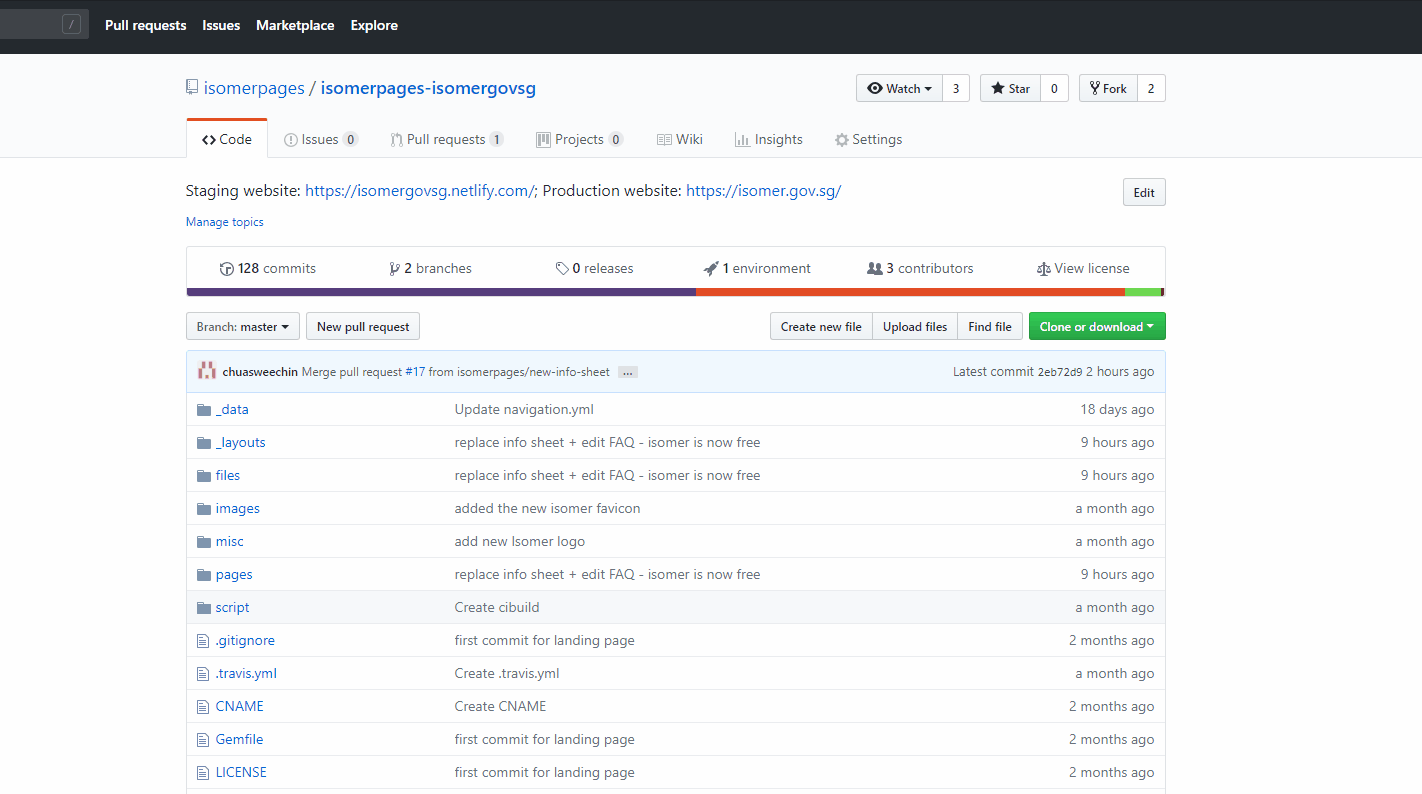Screen dimensions: 1422x794
Task: Open the Pull requests tab
Action: pyautogui.click(x=445, y=140)
